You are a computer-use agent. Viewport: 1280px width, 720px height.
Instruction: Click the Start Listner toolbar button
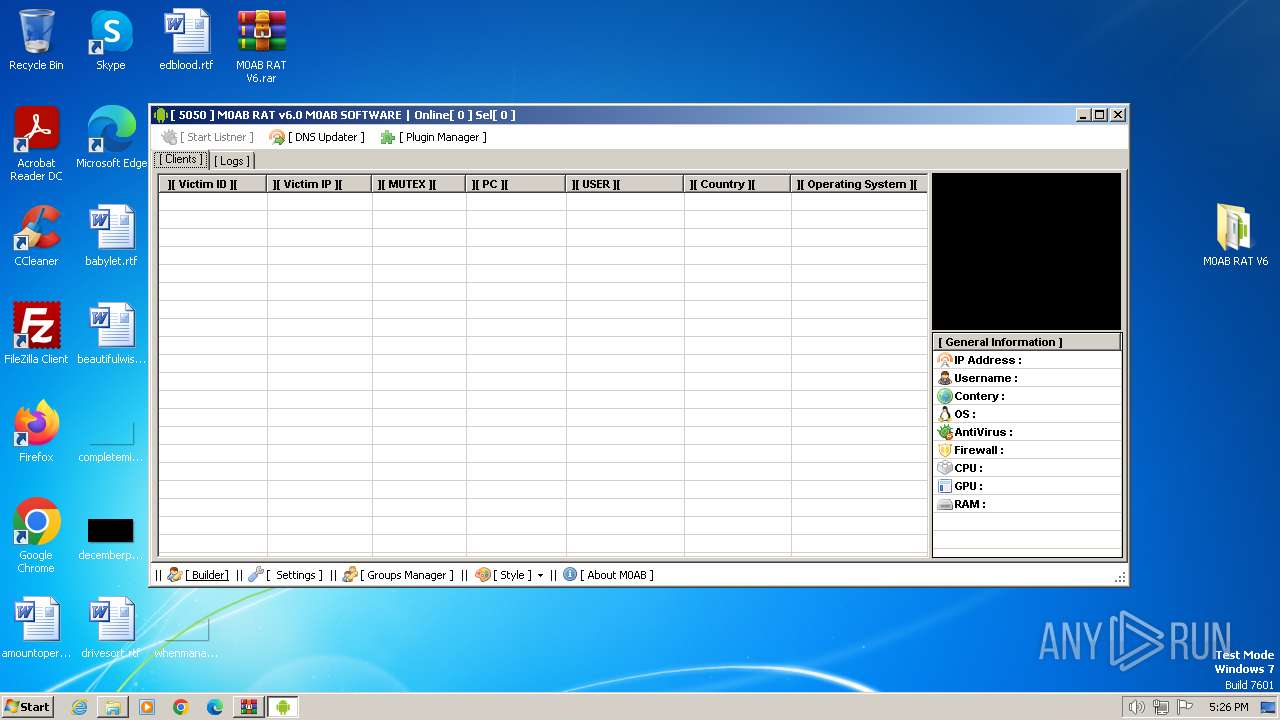pyautogui.click(x=208, y=137)
